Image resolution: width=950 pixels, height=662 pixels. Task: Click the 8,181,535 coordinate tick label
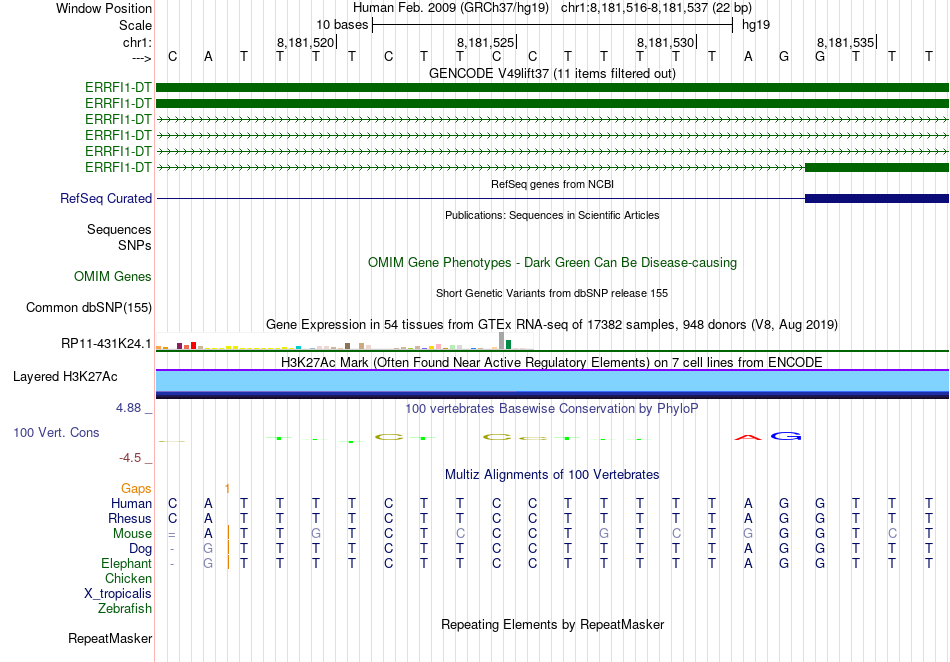845,42
